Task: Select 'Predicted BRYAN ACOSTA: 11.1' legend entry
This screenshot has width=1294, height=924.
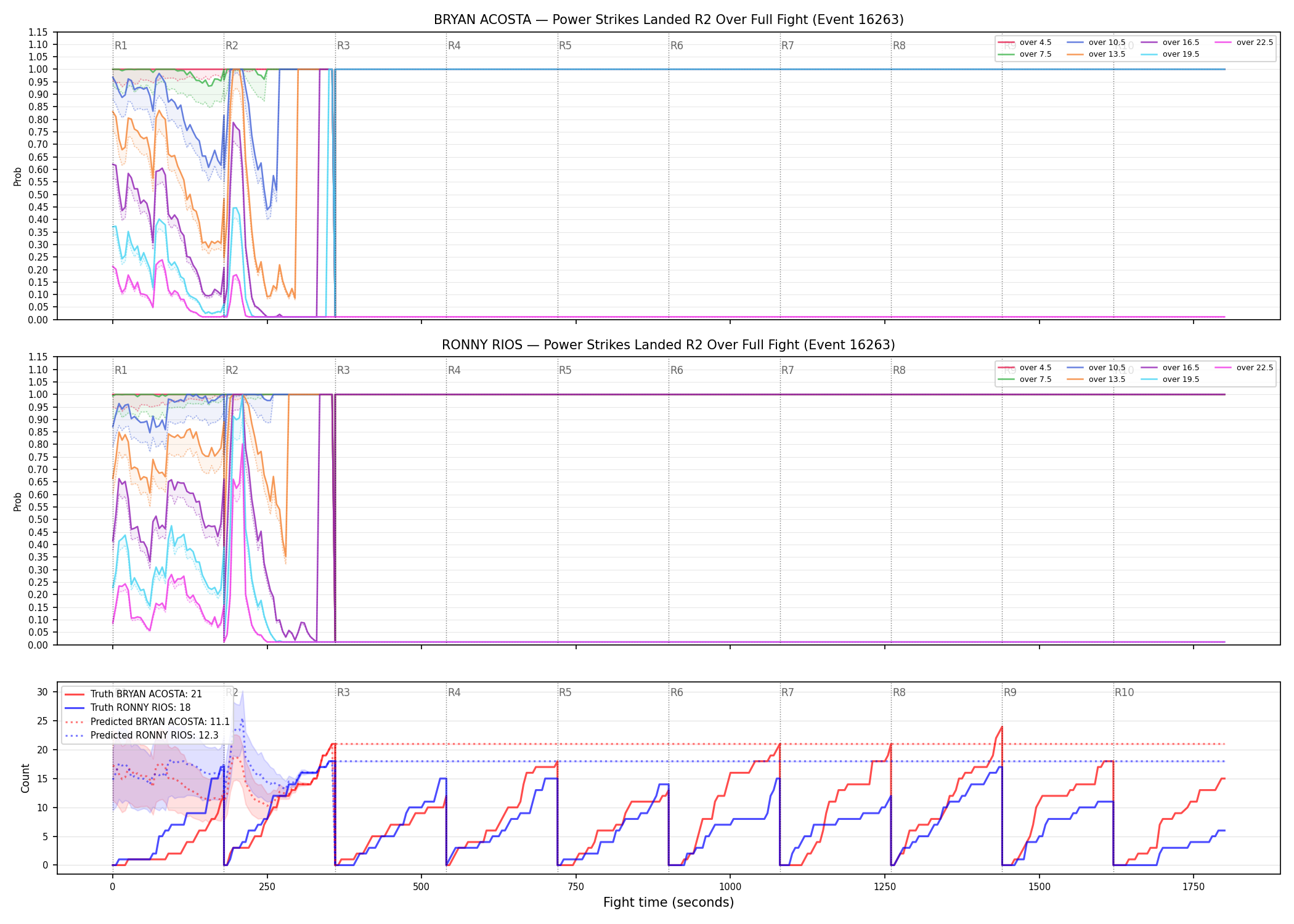Action: pos(147,722)
